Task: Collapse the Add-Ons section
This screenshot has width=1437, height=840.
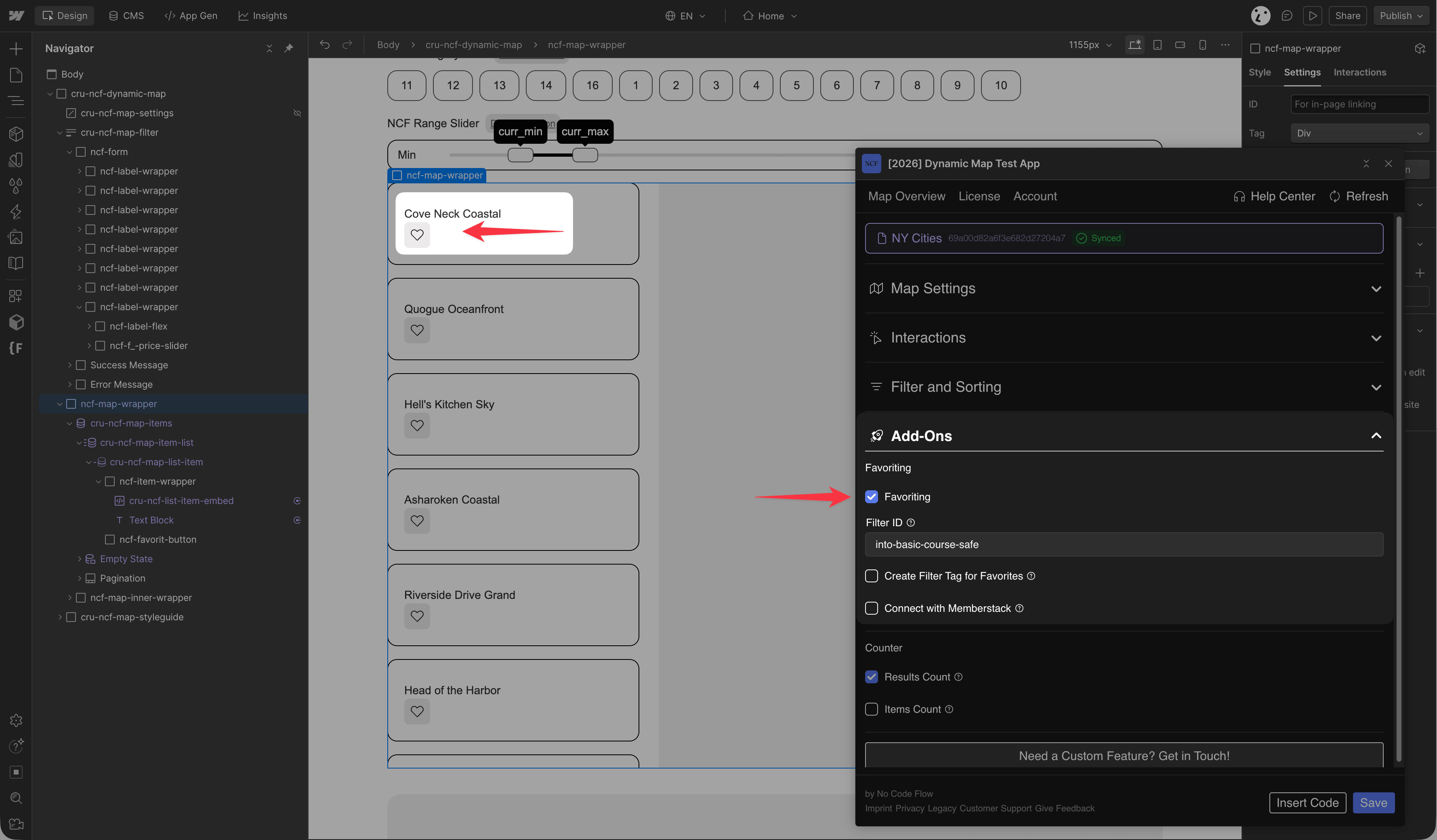Action: [1124, 436]
